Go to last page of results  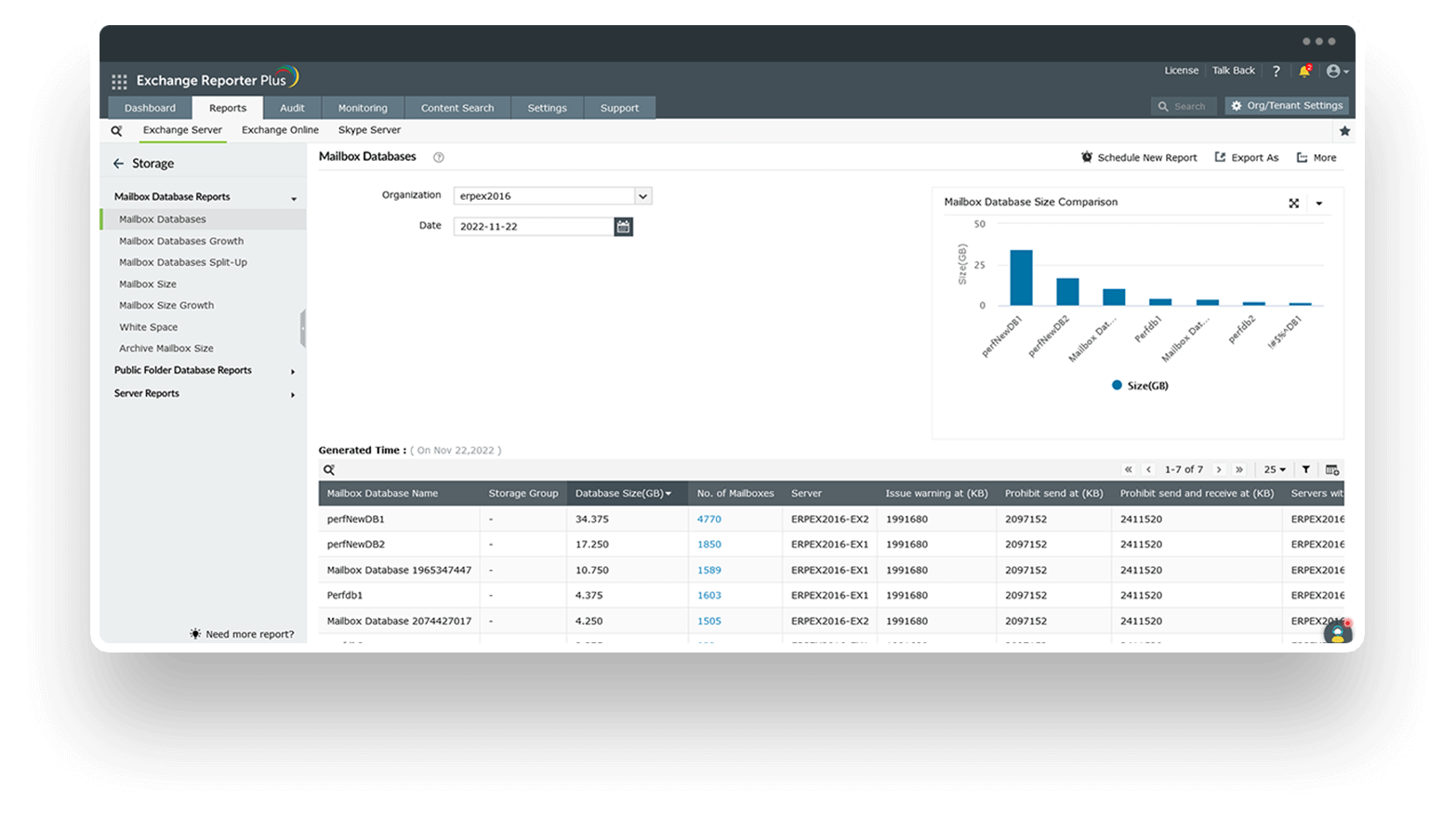tap(1239, 469)
